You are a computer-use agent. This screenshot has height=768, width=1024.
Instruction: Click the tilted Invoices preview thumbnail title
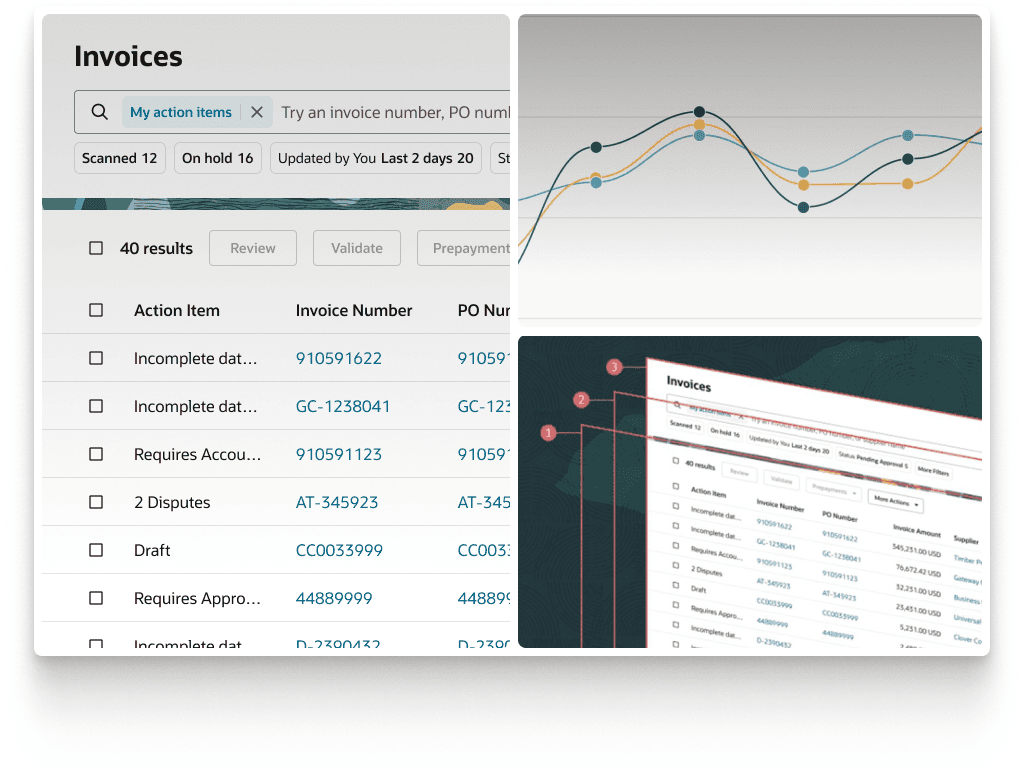click(688, 383)
